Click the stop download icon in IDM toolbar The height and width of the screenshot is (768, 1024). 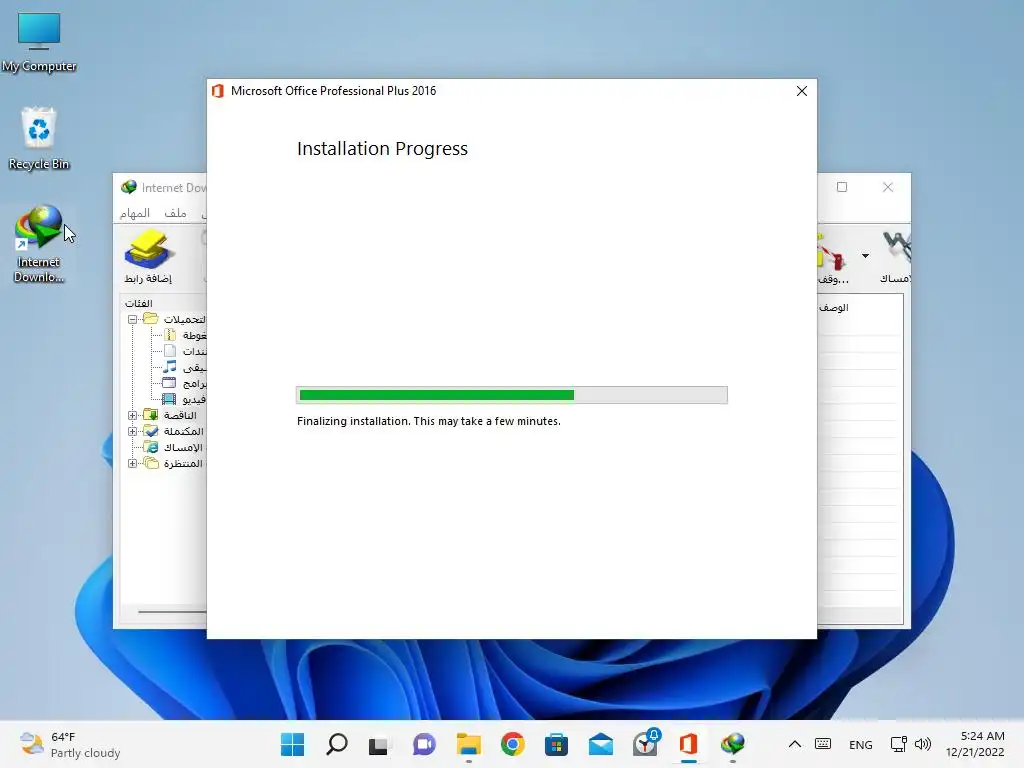(x=832, y=257)
